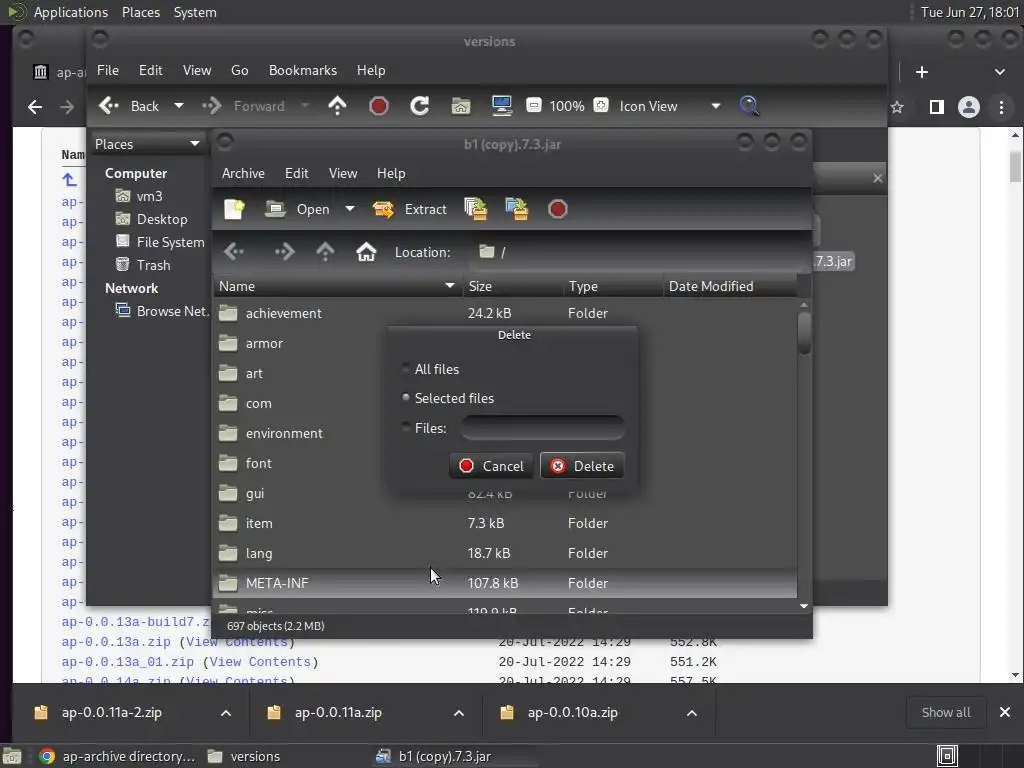Click the red Stop icon in archive toolbar
1024x768 pixels.
pyautogui.click(x=557, y=209)
